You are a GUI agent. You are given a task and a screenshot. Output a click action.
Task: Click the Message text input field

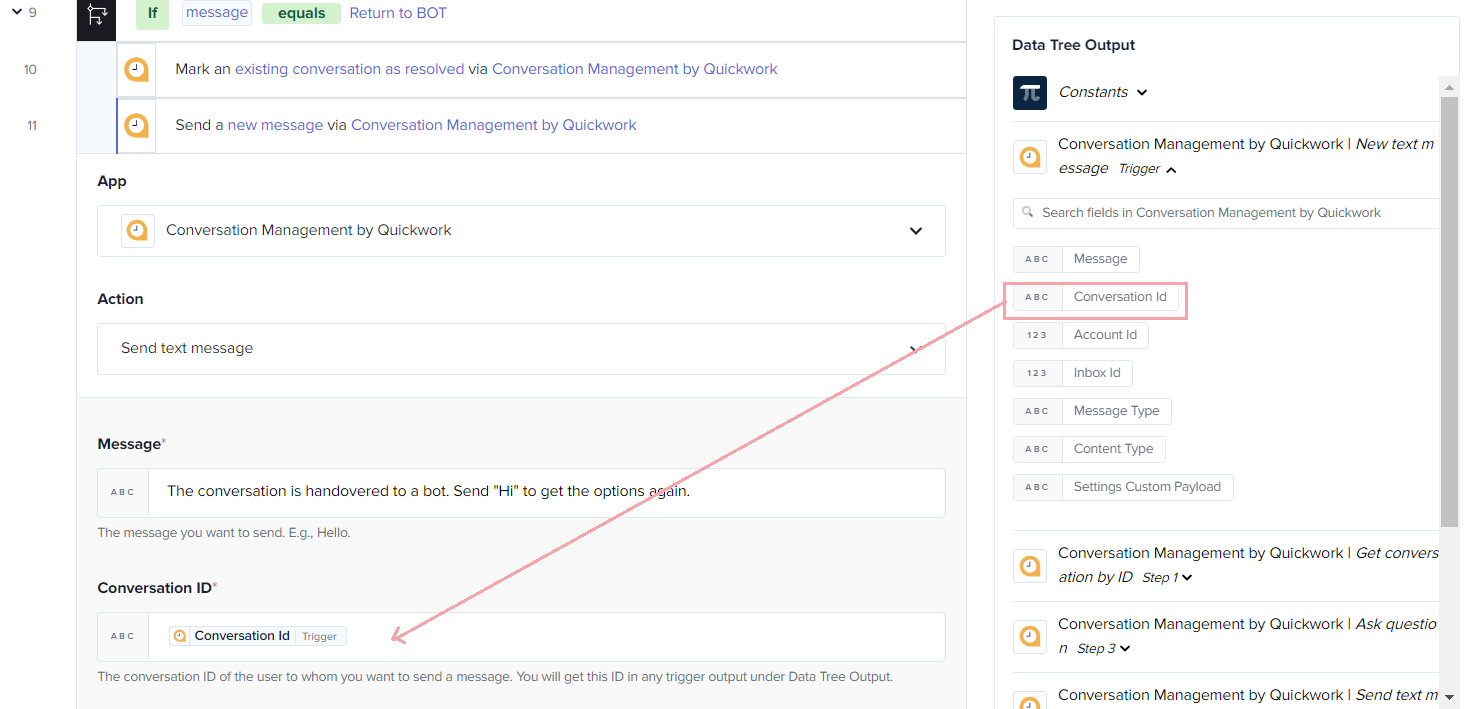pyautogui.click(x=546, y=493)
